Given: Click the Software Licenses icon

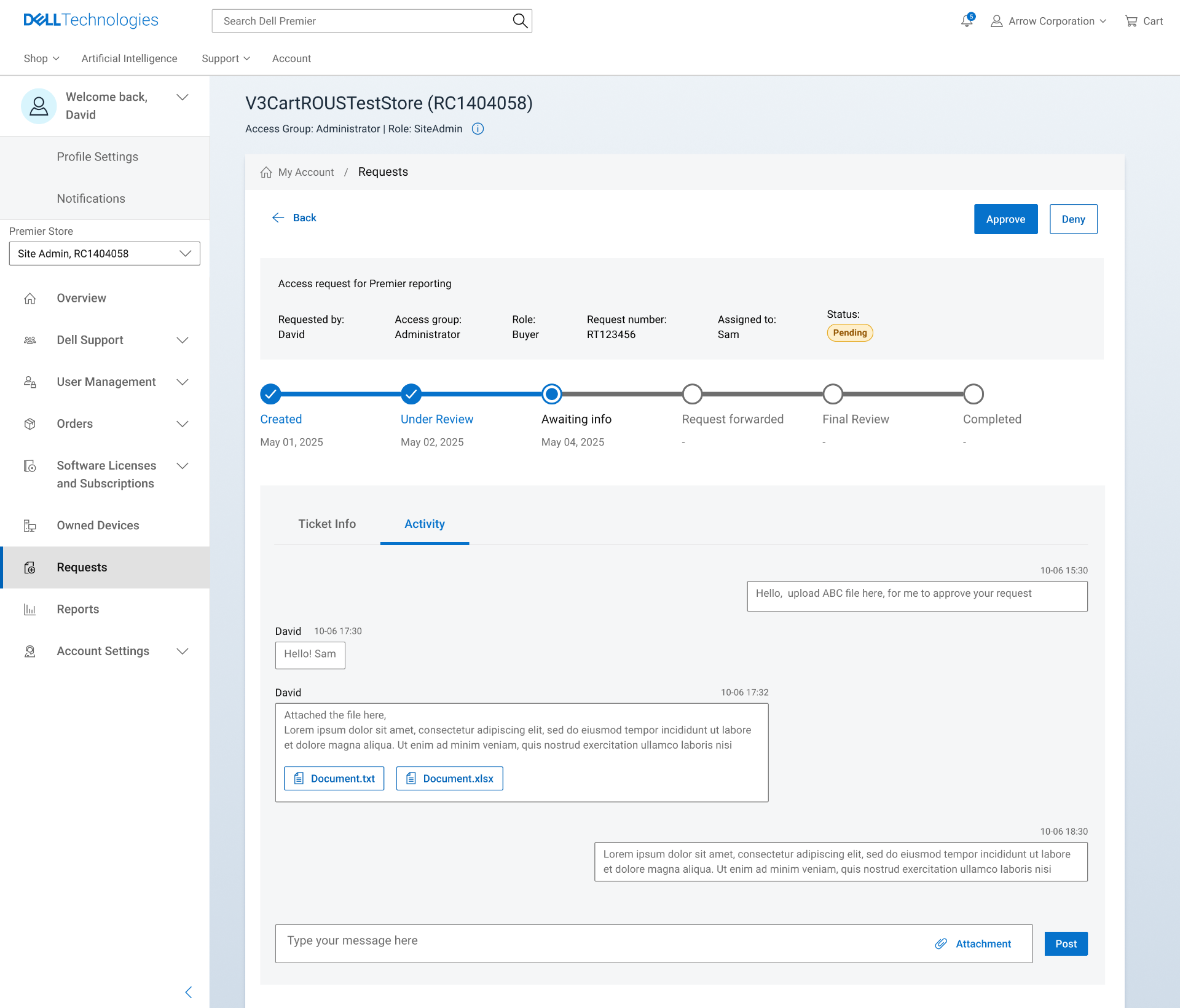Looking at the screenshot, I should pos(29,466).
